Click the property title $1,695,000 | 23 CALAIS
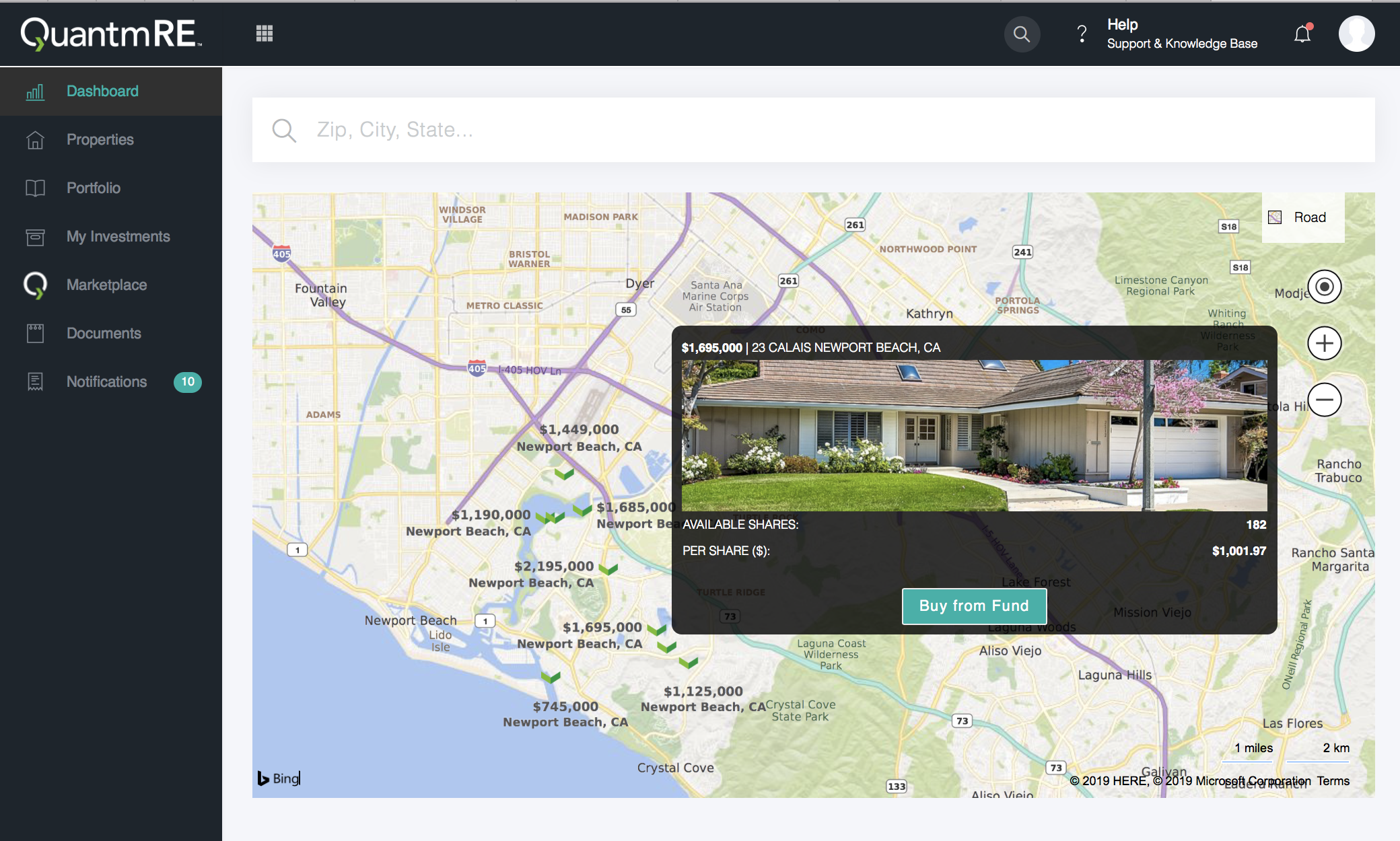The width and height of the screenshot is (1400, 841). coord(810,348)
